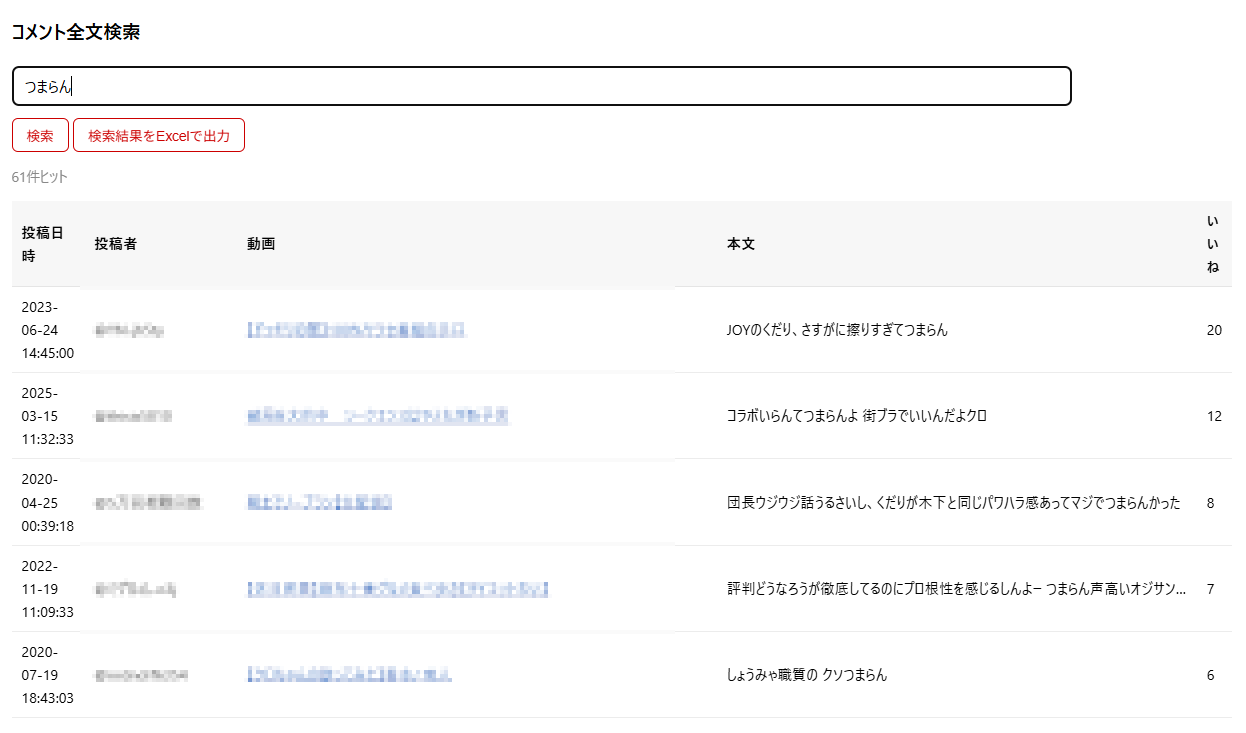Viewport: 1246px width, 733px height.
Task: Click poster name in the 2023-06-24 row
Action: coord(130,330)
